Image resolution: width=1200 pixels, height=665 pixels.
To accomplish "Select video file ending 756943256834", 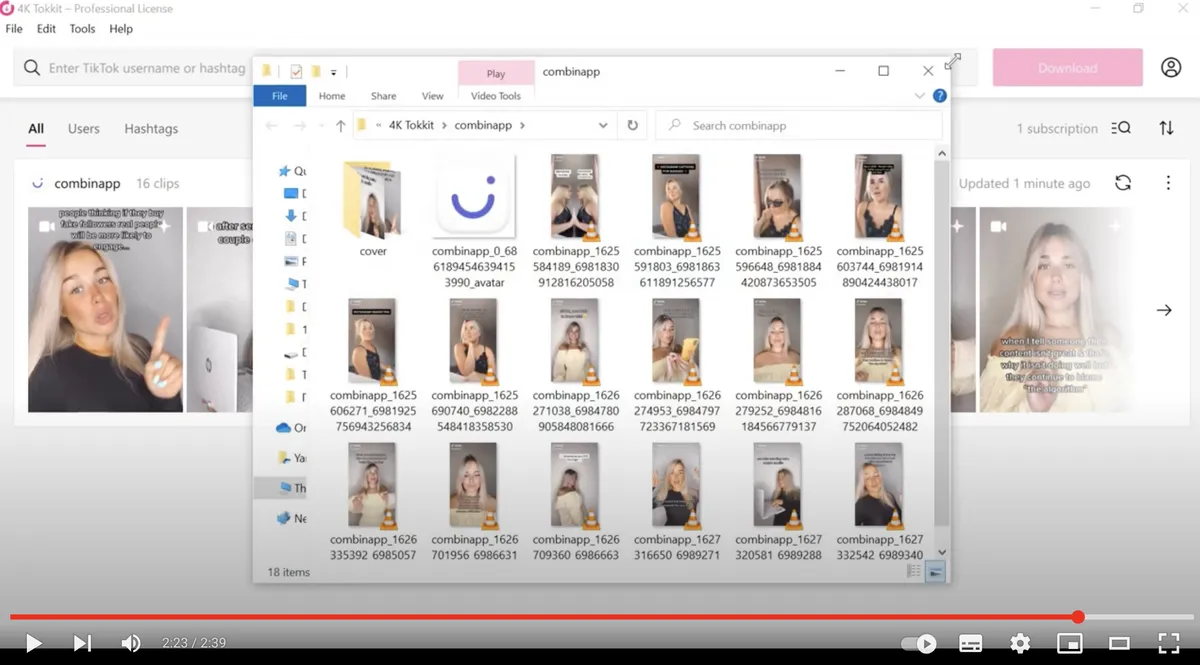I will [373, 365].
